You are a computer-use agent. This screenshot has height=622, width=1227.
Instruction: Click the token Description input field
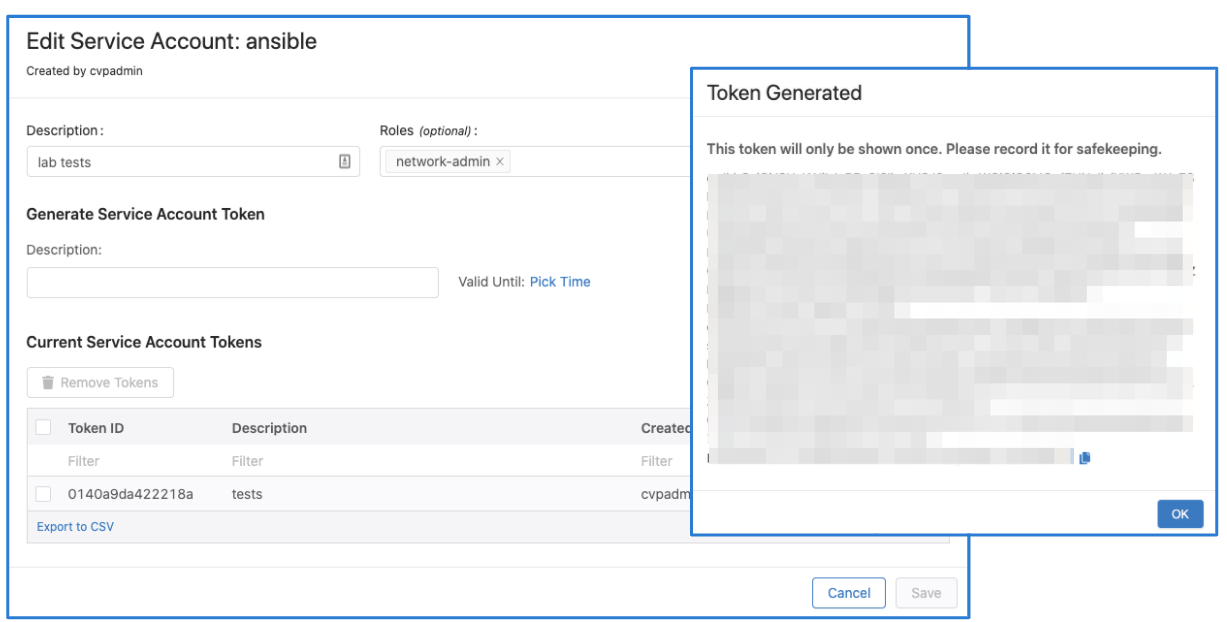pos(232,282)
